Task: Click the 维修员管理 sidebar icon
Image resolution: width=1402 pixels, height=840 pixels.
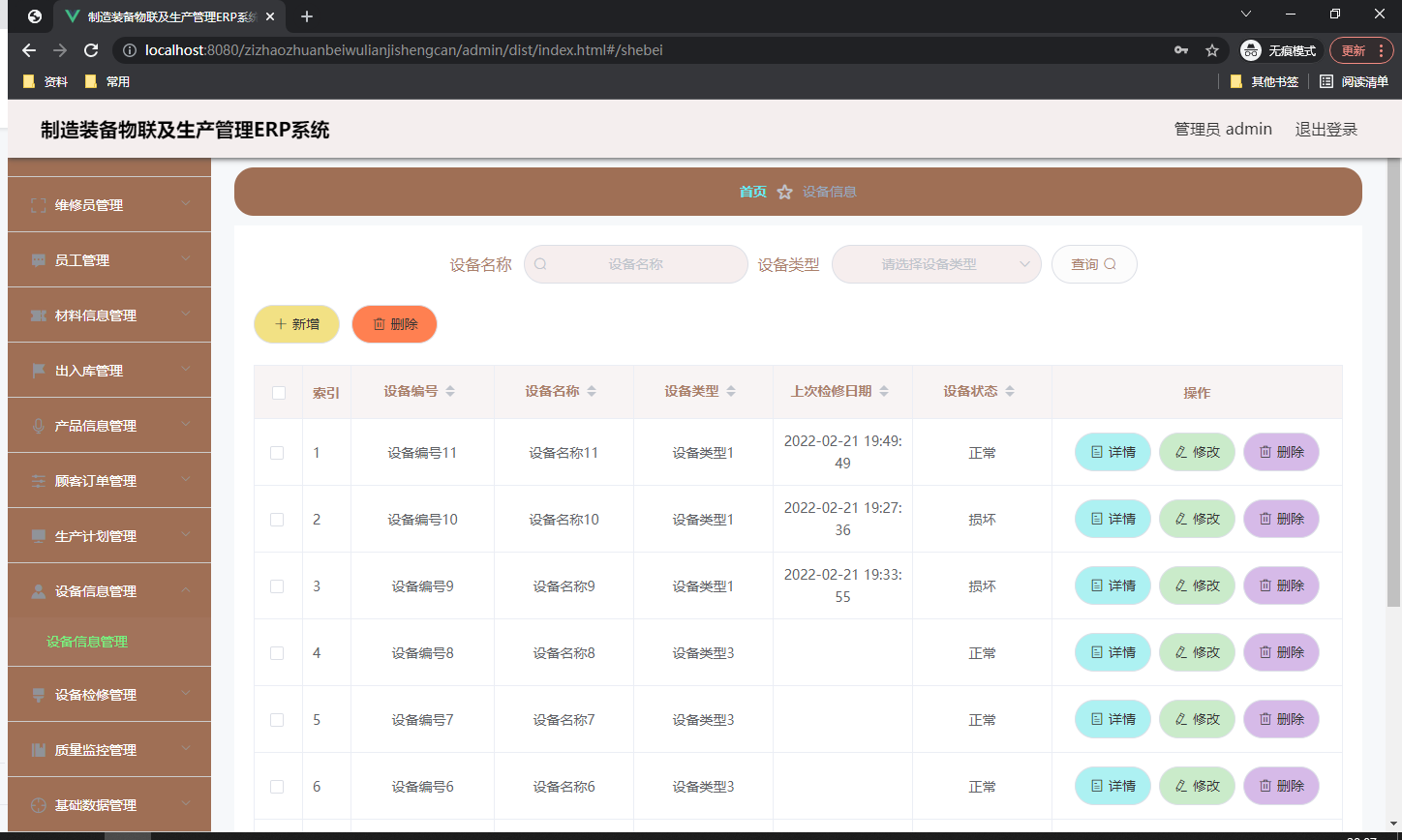Action: coord(39,205)
